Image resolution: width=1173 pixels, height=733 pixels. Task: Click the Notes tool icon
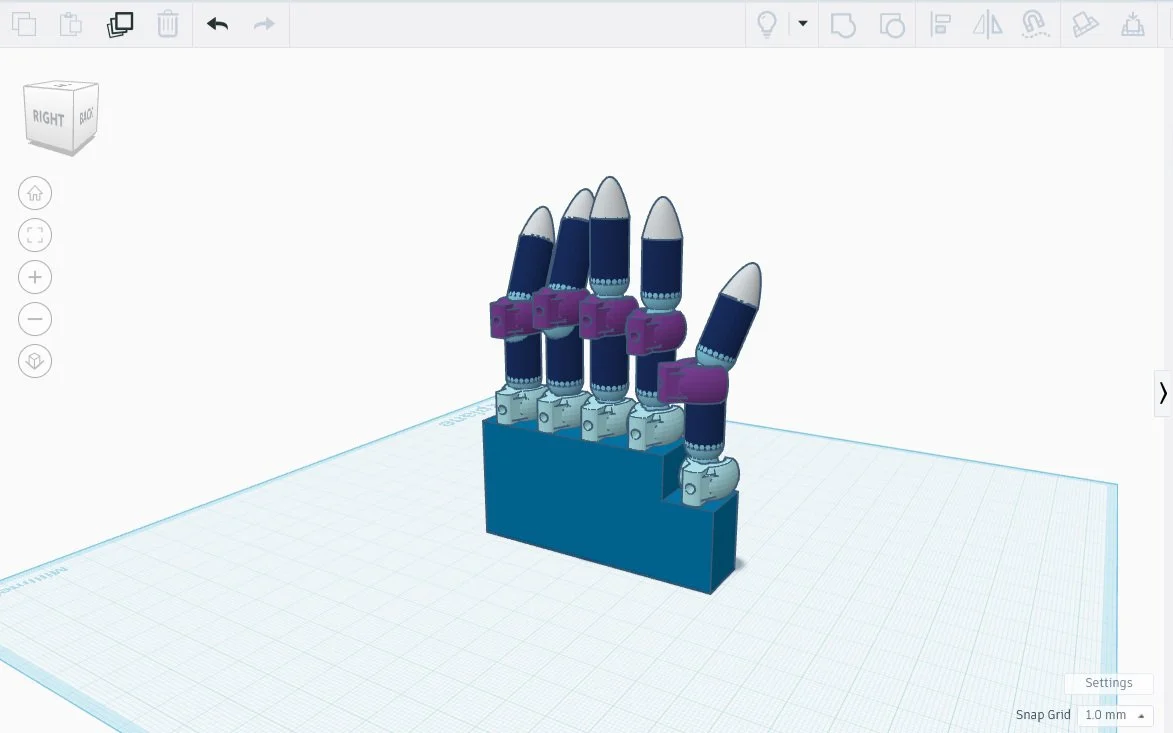point(1085,24)
